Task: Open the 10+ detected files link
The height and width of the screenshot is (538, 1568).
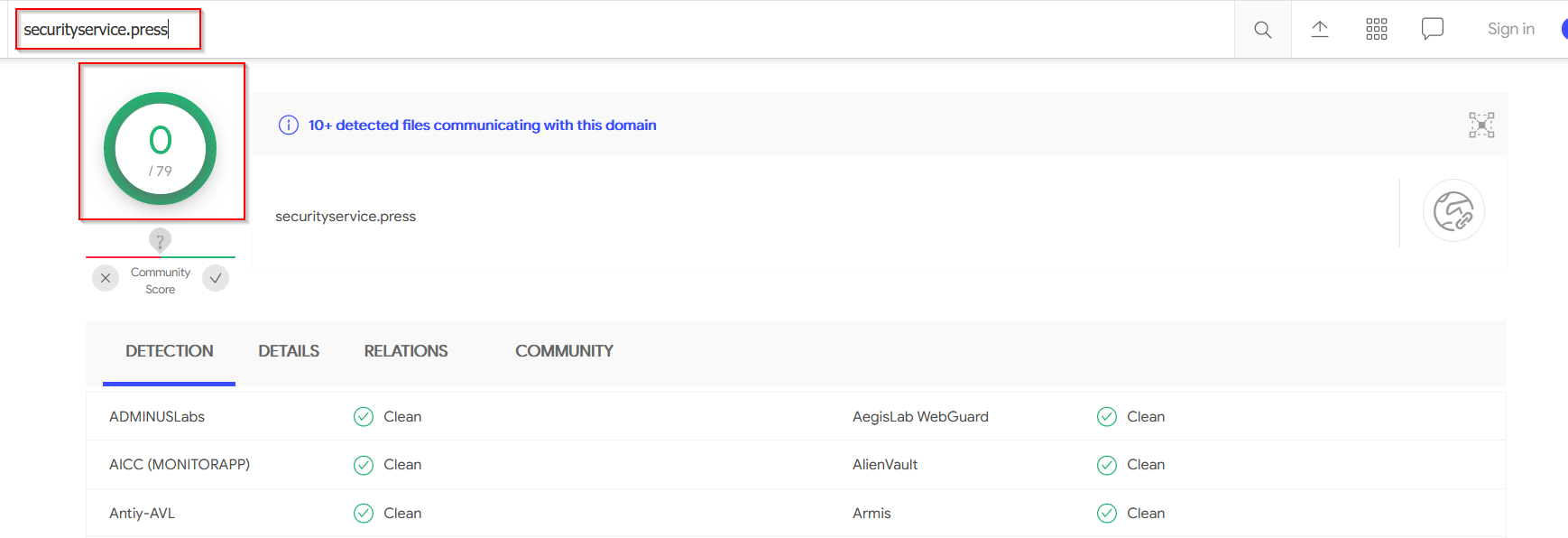Action: tap(482, 125)
